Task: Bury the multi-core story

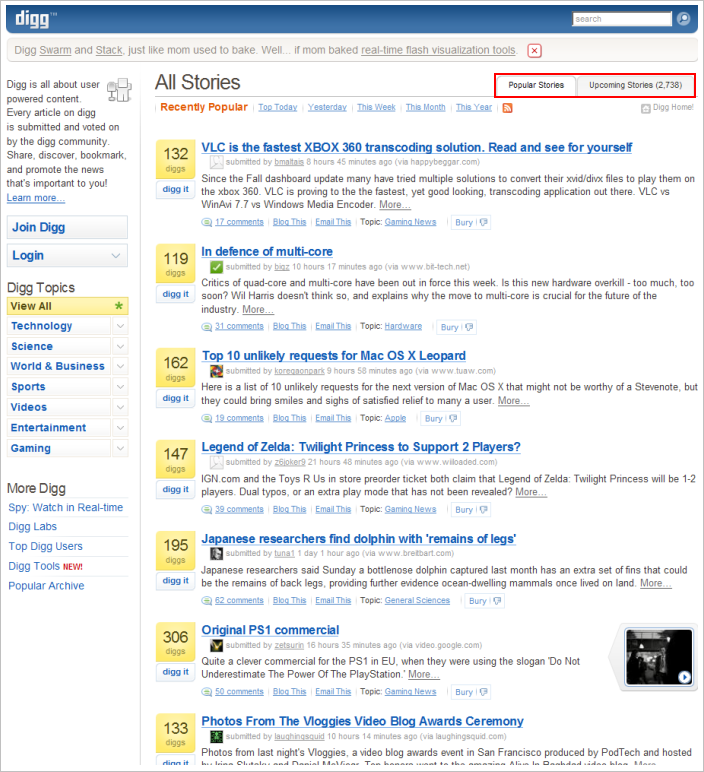Action: (456, 327)
